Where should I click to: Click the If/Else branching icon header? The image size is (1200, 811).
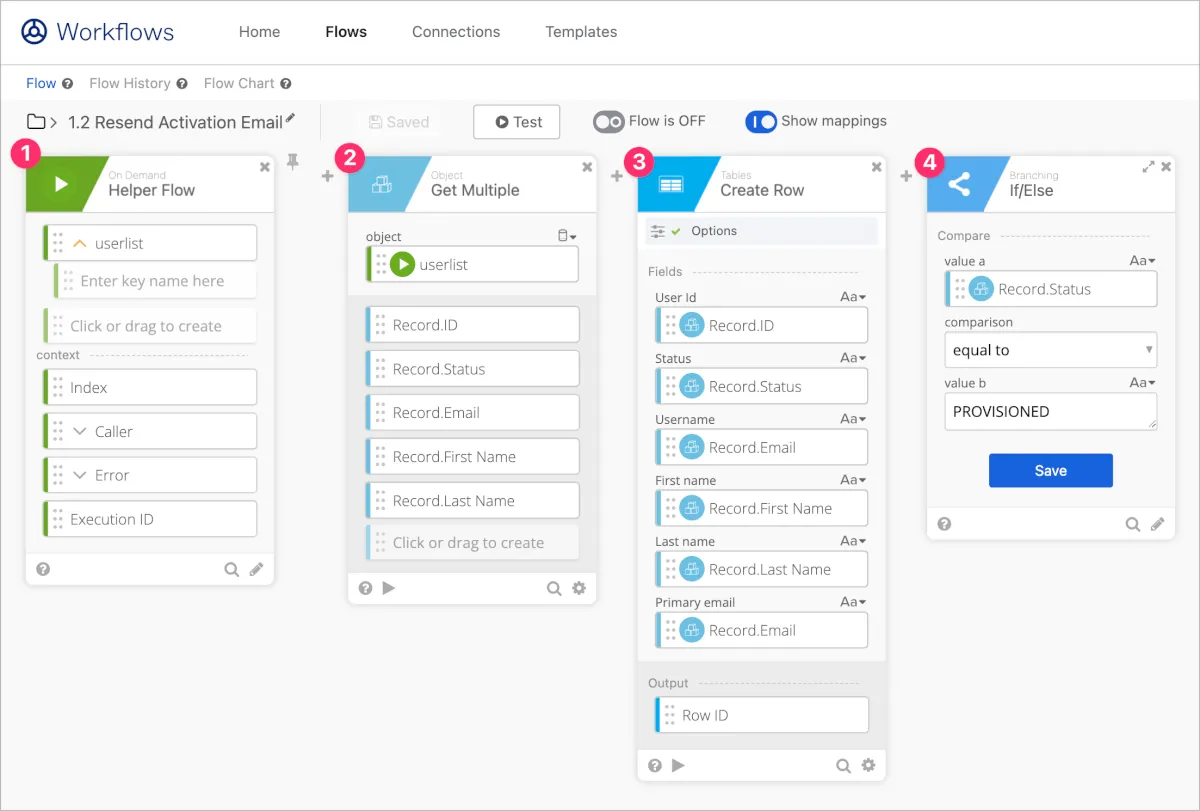point(959,184)
